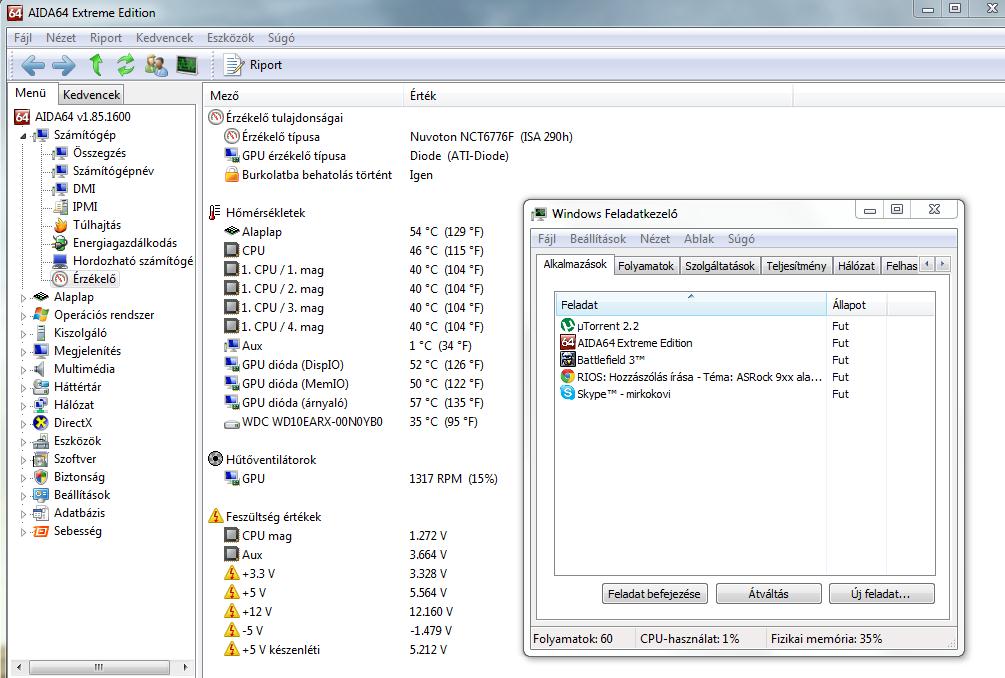
Task: Click the Back arrow toolbar icon
Action: click(x=33, y=65)
